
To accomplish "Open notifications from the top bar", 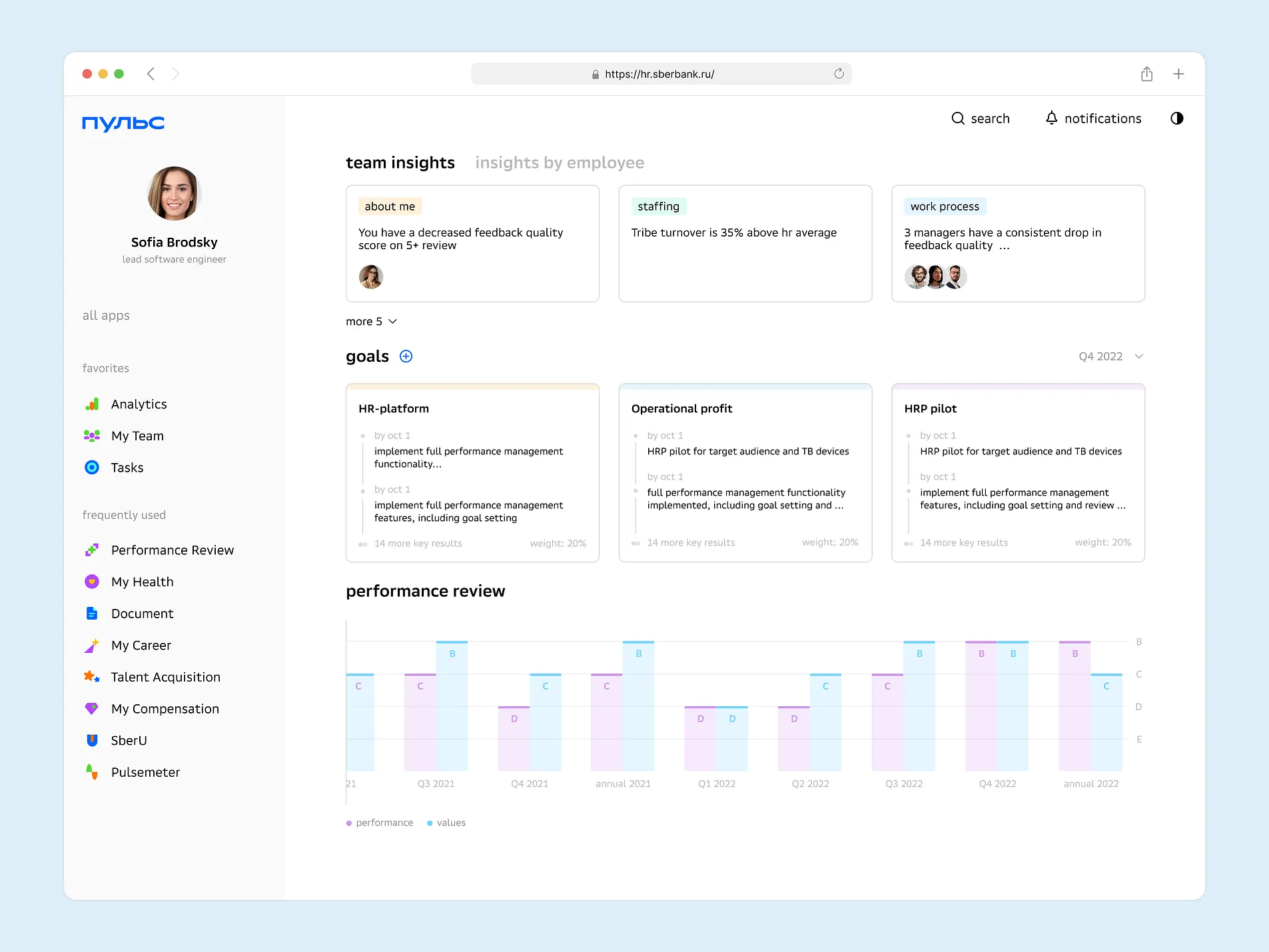I will [1093, 119].
